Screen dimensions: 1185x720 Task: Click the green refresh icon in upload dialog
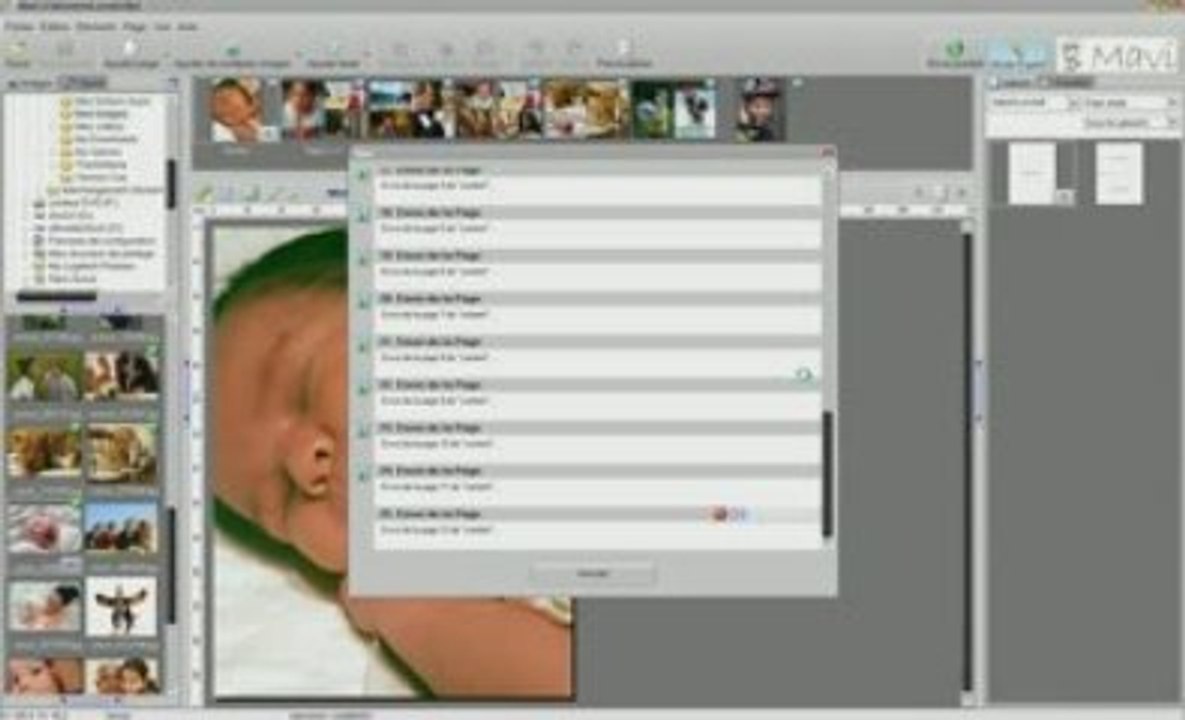pyautogui.click(x=803, y=374)
